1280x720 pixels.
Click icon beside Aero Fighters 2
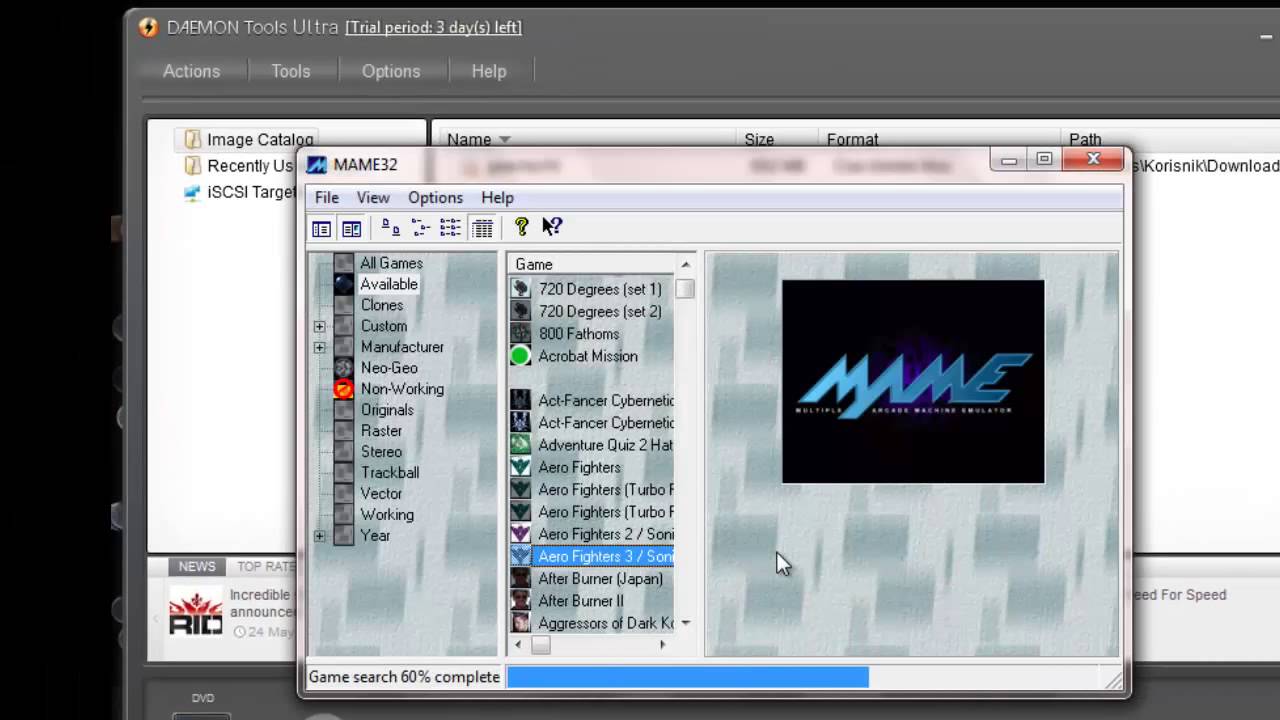520,534
